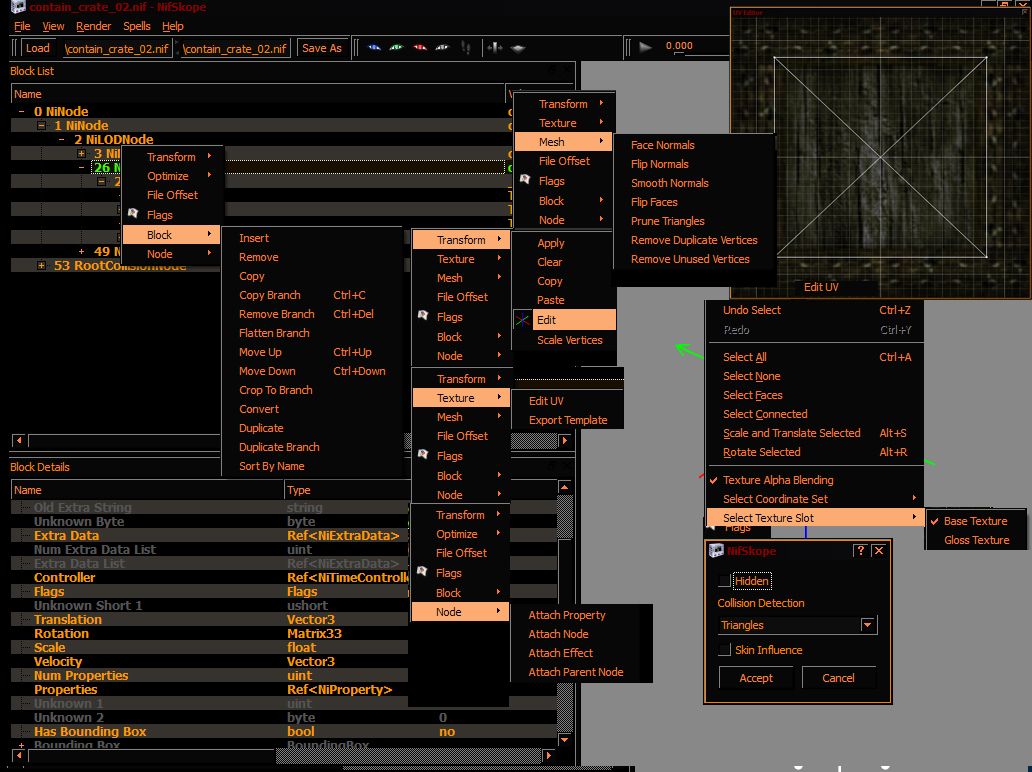This screenshot has width=1032, height=772.
Task: Click Block Details scrollbar down arrow
Action: point(564,739)
